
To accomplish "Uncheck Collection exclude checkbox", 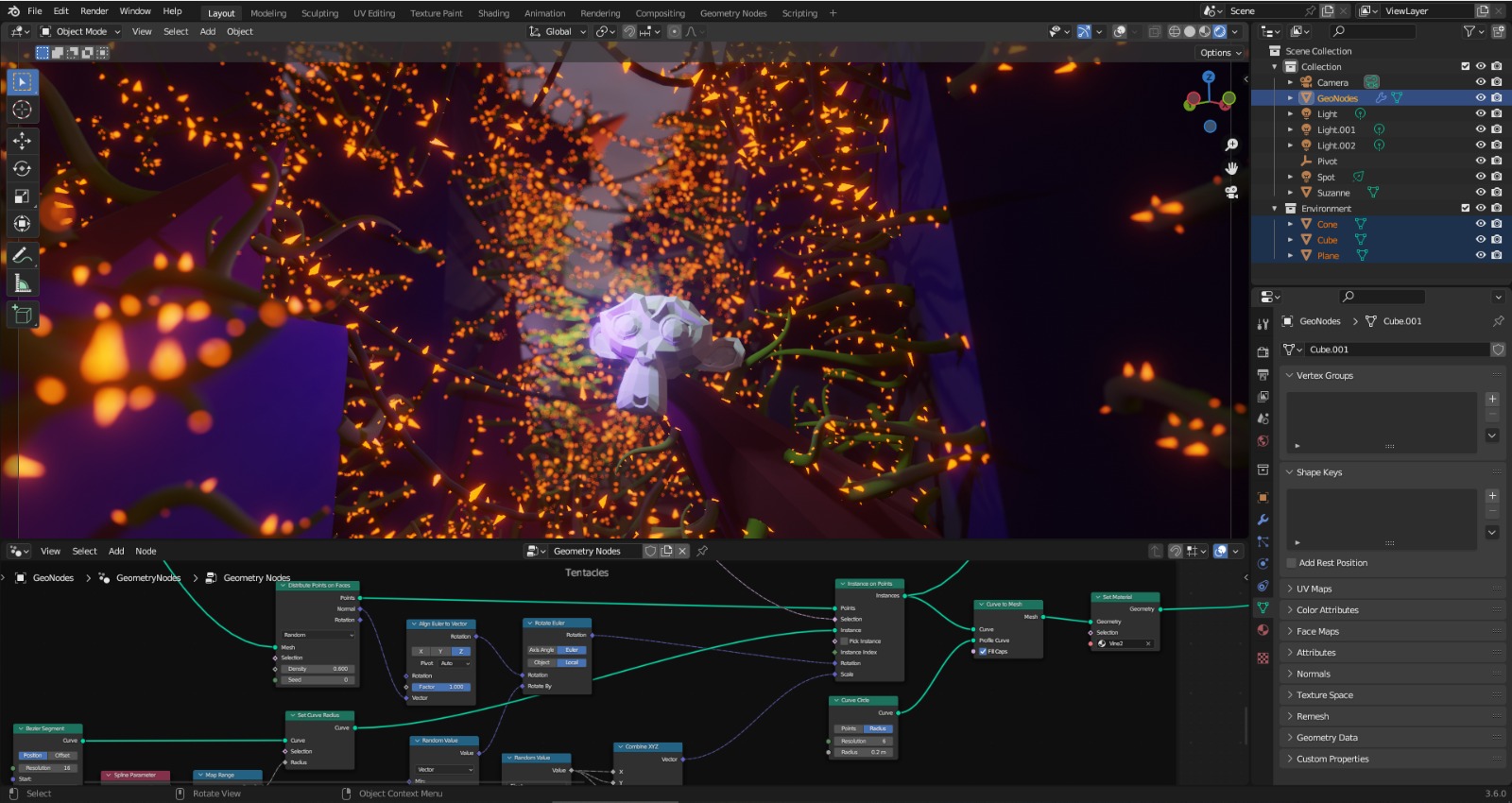I will tap(1466, 66).
